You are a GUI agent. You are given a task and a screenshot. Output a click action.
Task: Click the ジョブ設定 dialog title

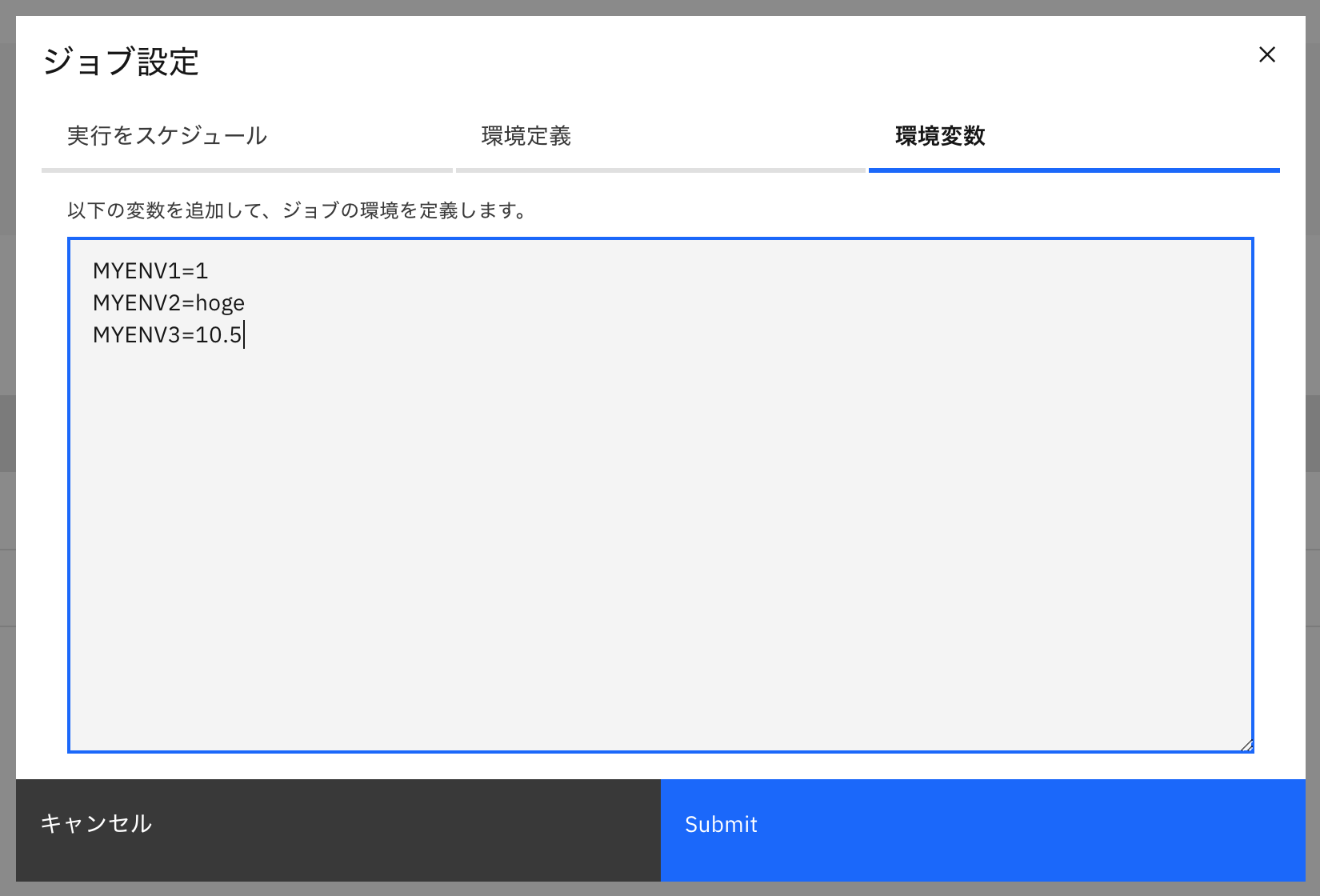[121, 62]
